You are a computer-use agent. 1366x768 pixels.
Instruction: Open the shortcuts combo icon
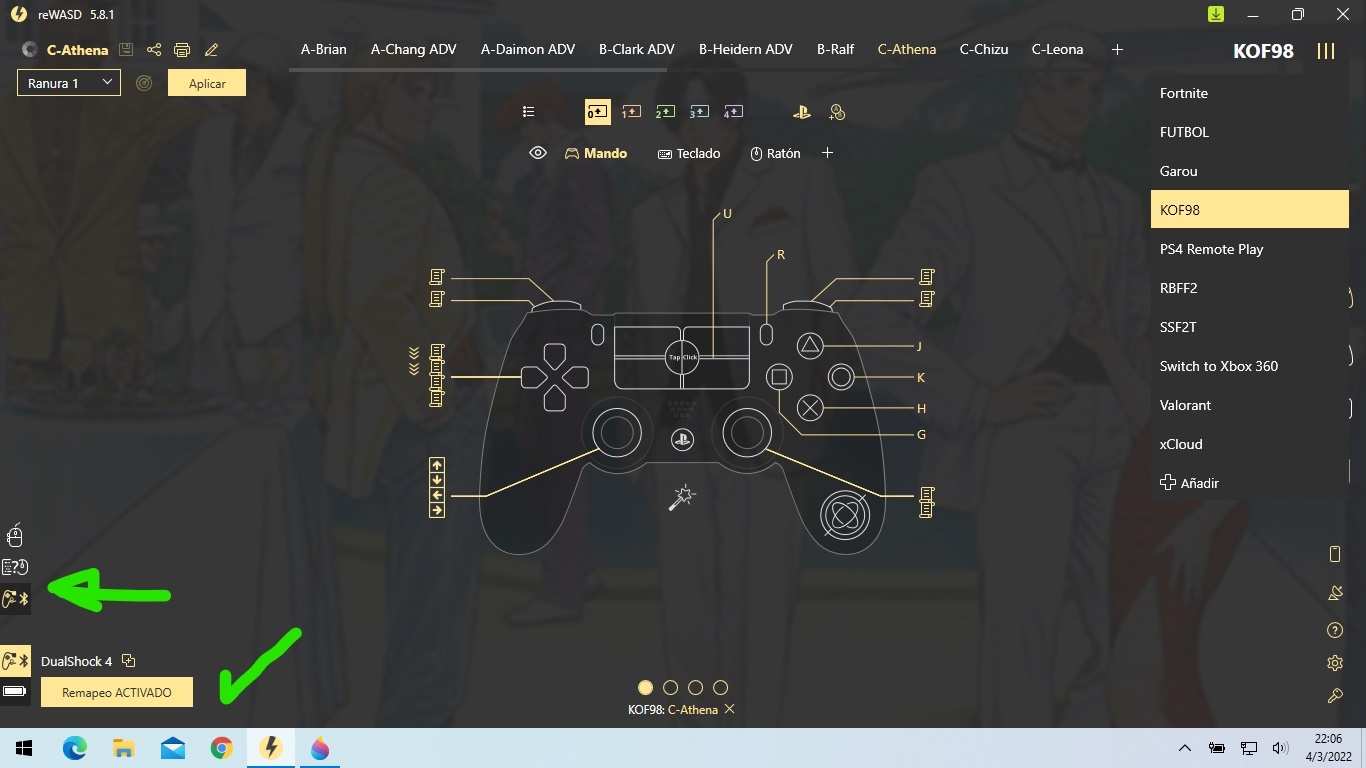837,112
